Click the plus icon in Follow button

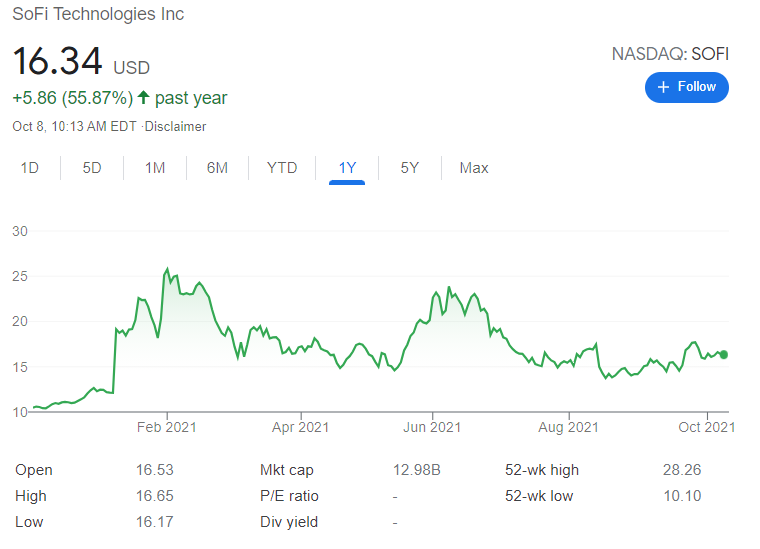point(663,87)
